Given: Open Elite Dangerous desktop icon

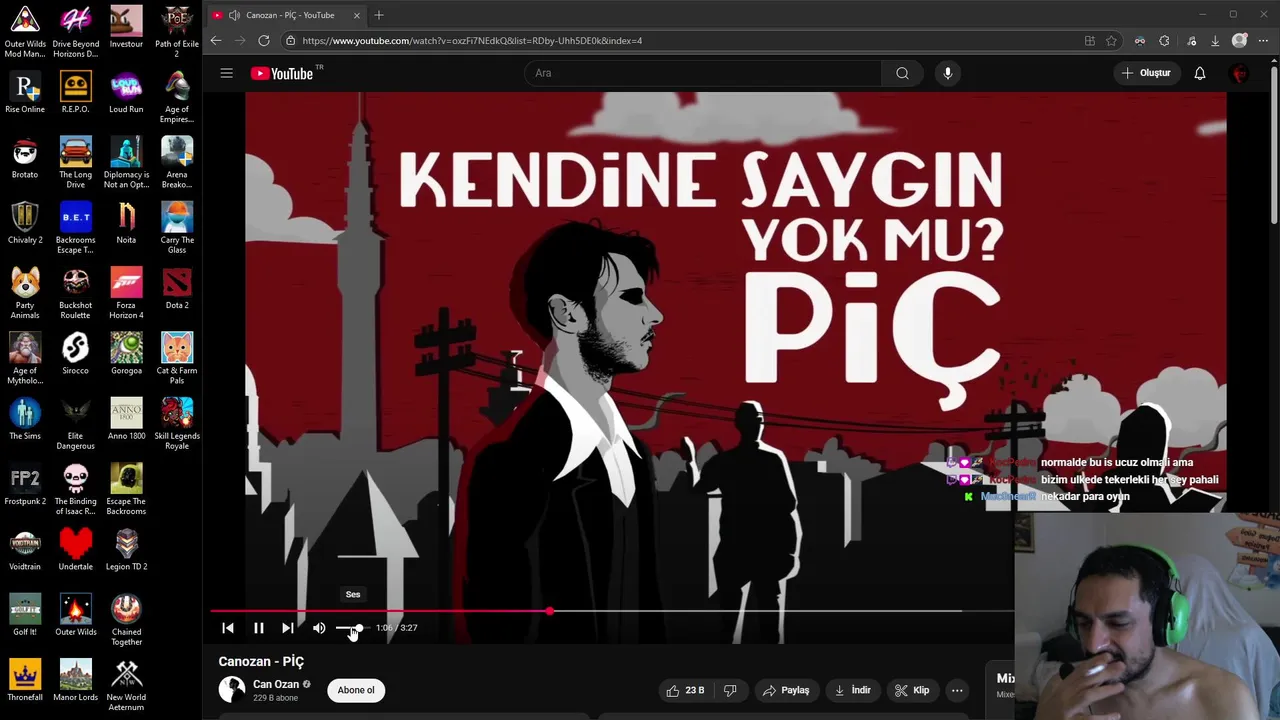Looking at the screenshot, I should [x=76, y=424].
